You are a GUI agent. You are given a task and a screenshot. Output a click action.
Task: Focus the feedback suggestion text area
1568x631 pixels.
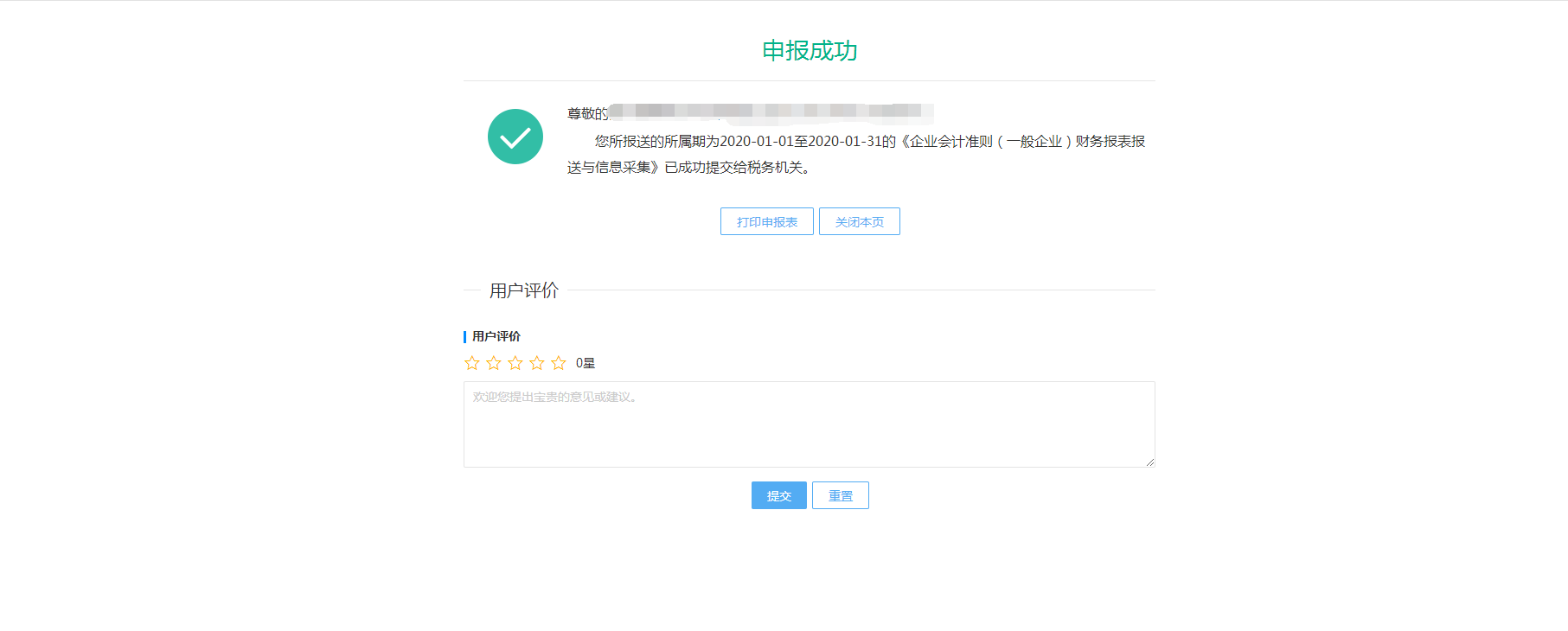[809, 424]
